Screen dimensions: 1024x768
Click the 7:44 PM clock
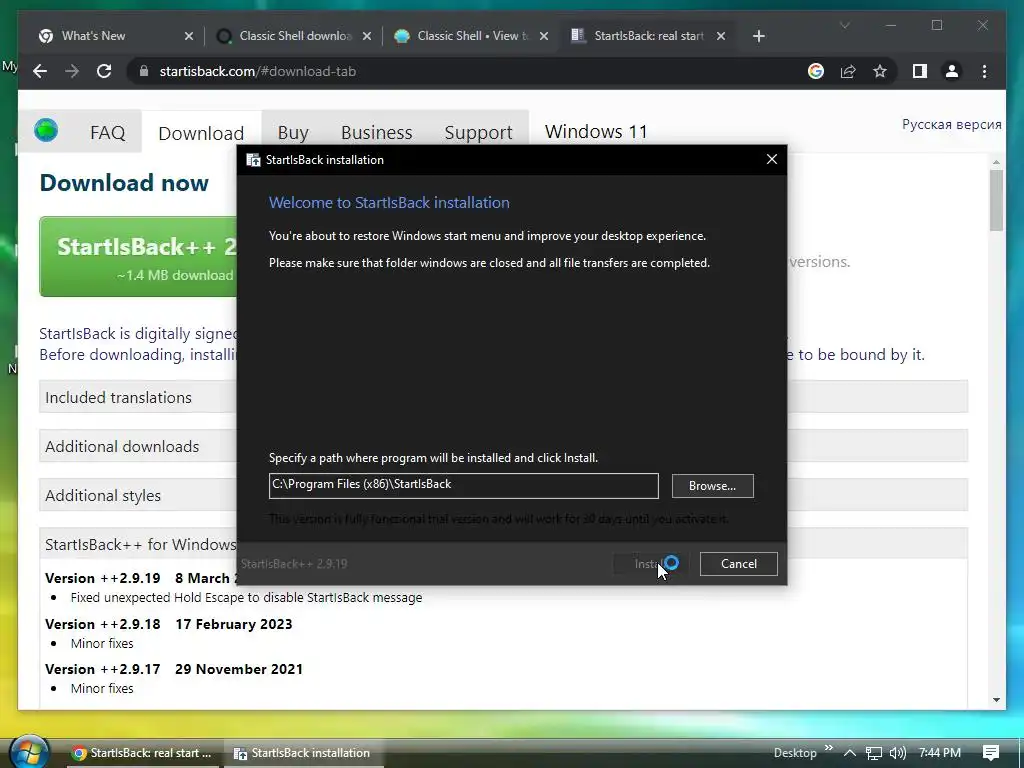[940, 753]
